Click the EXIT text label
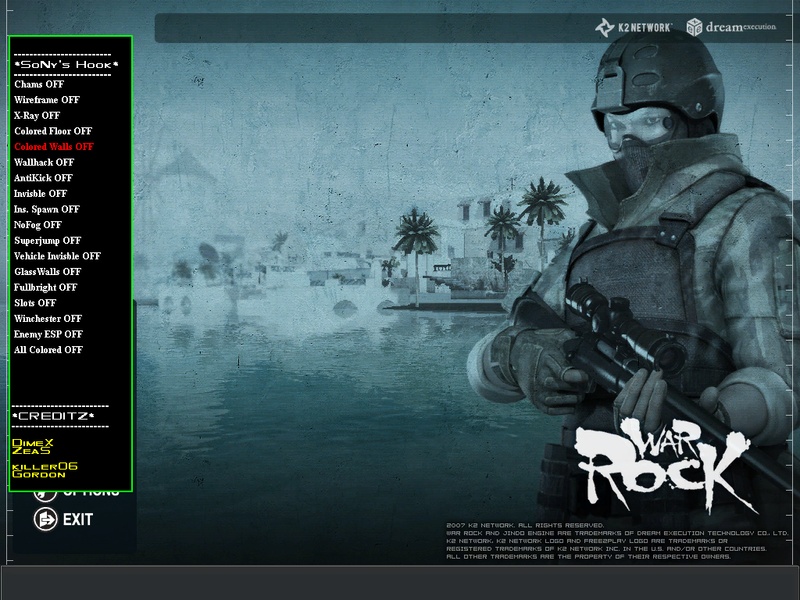The width and height of the screenshot is (800, 600). coord(78,520)
